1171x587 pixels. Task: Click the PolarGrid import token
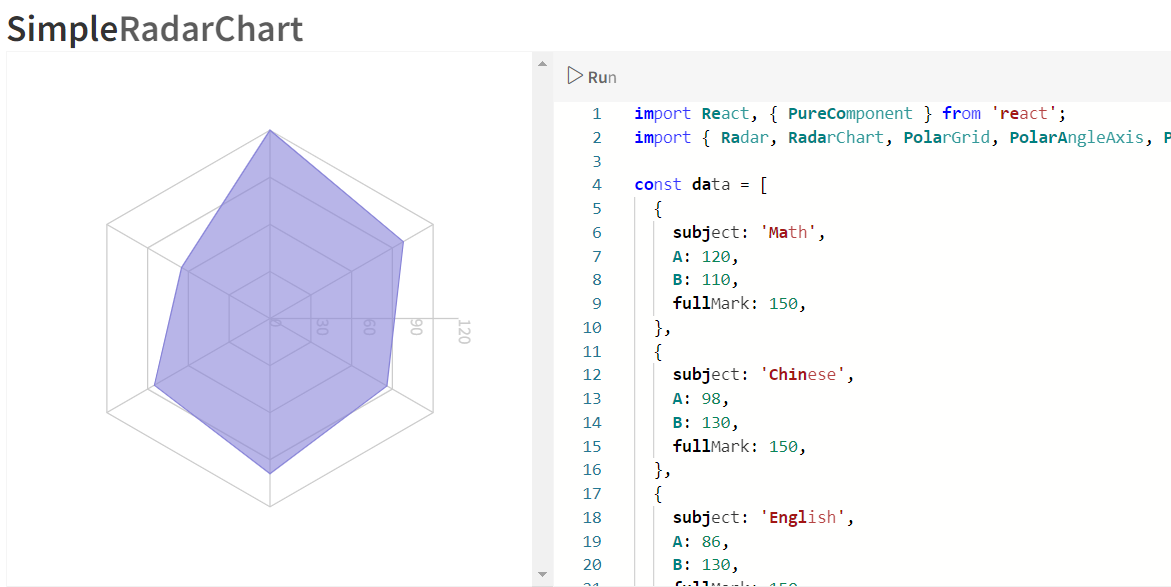[947, 137]
